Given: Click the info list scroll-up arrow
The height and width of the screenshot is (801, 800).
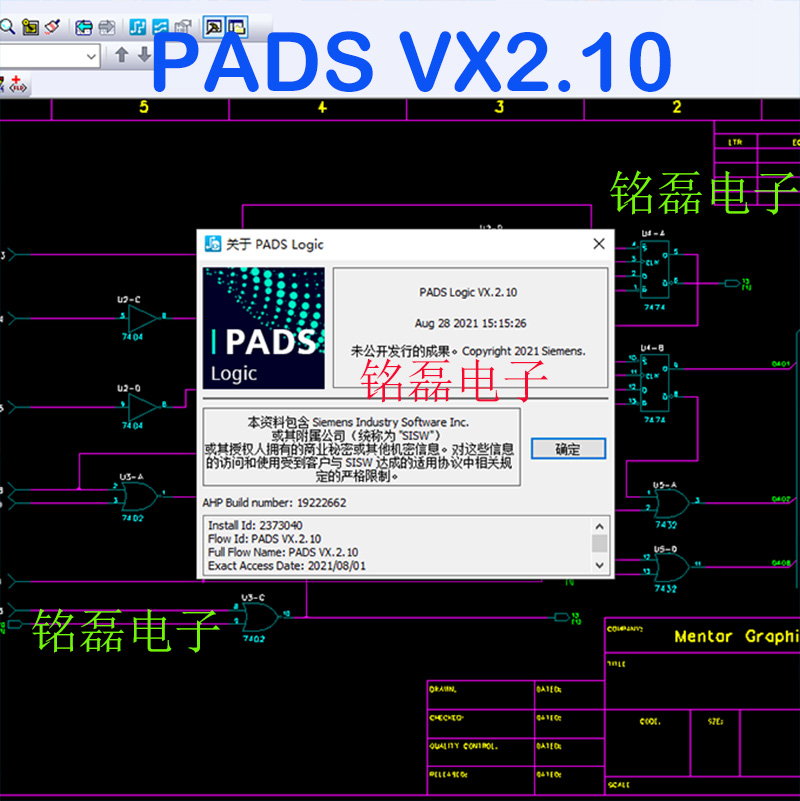Looking at the screenshot, I should (600, 526).
